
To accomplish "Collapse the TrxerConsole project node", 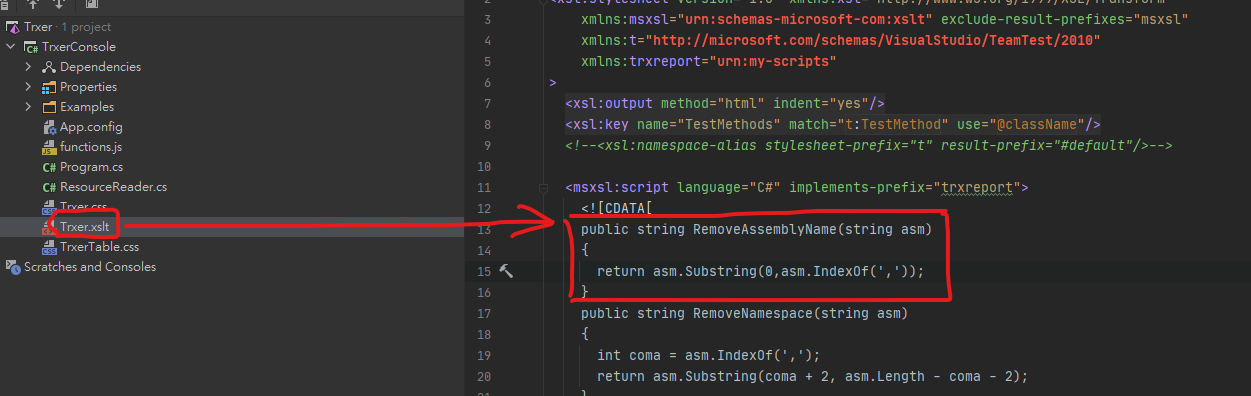I will click(x=11, y=47).
